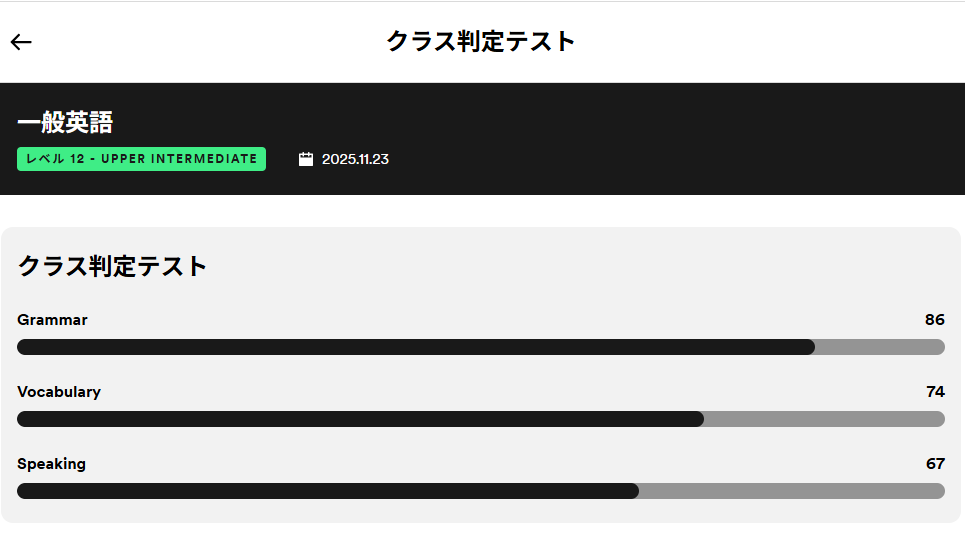The image size is (965, 546).
Task: Click the unfilled gray end of Grammar bar
Action: 880,347
